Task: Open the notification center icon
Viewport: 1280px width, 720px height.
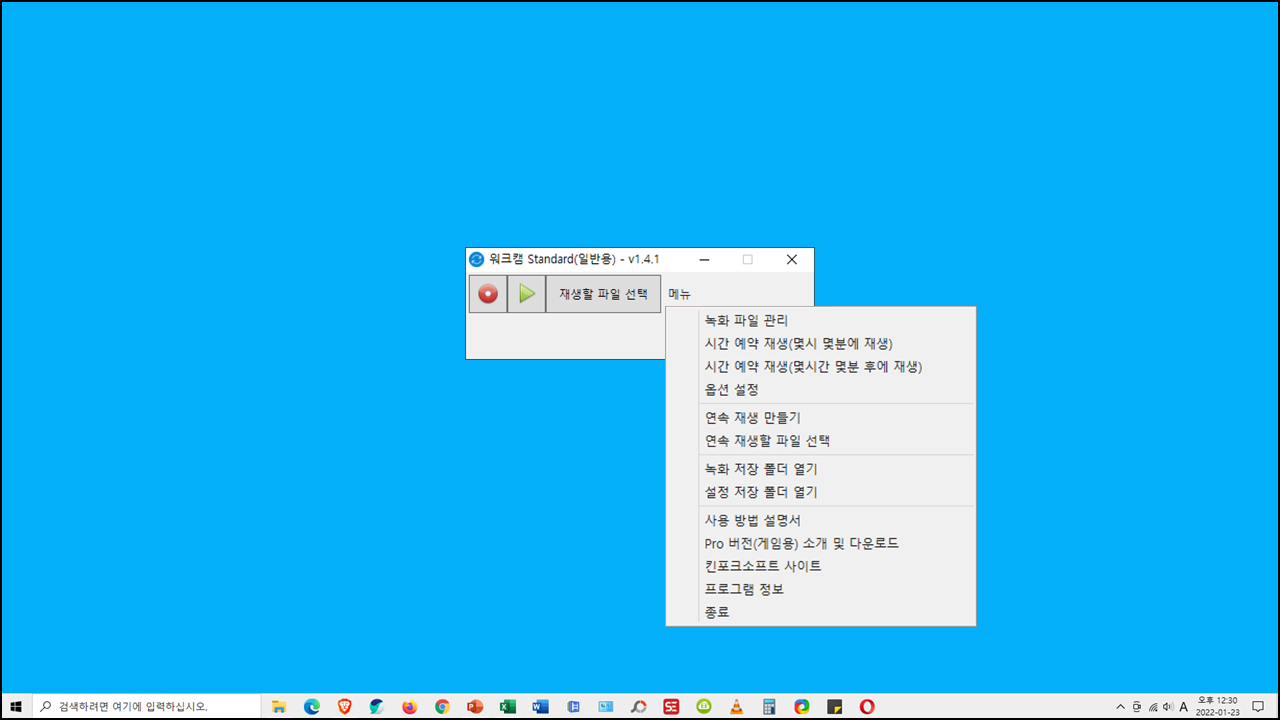Action: (x=1258, y=706)
